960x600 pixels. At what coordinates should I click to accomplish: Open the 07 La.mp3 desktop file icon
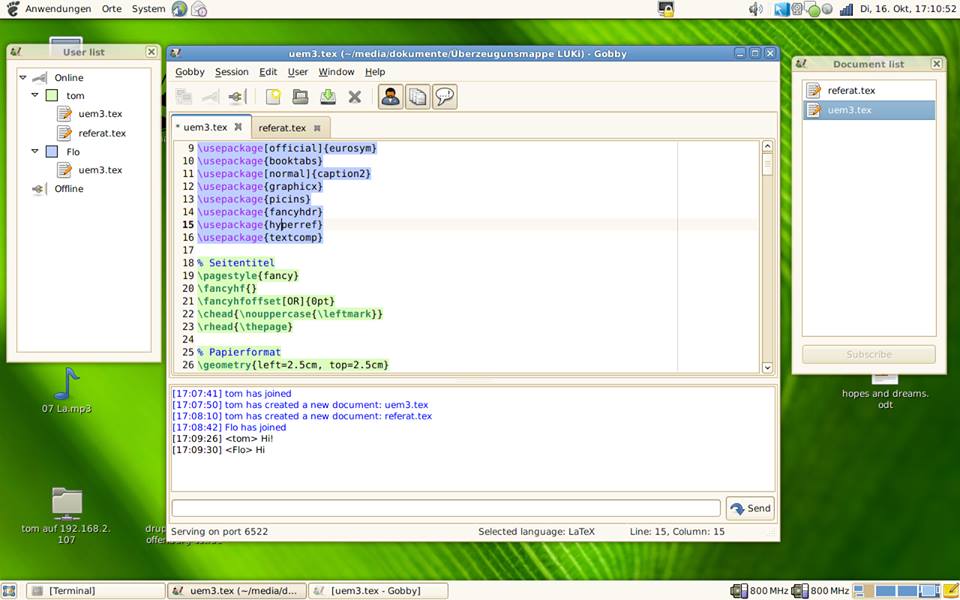[66, 383]
